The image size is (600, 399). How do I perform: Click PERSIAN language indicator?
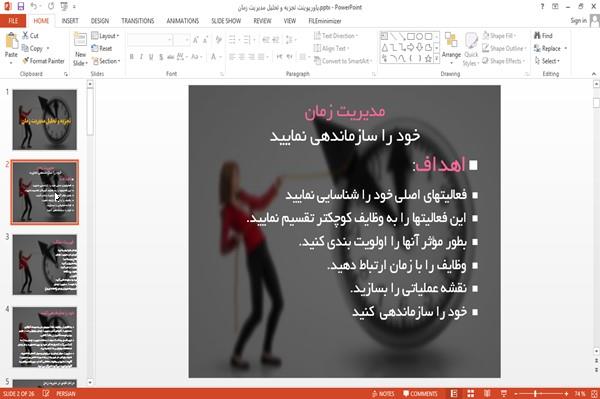click(x=66, y=394)
